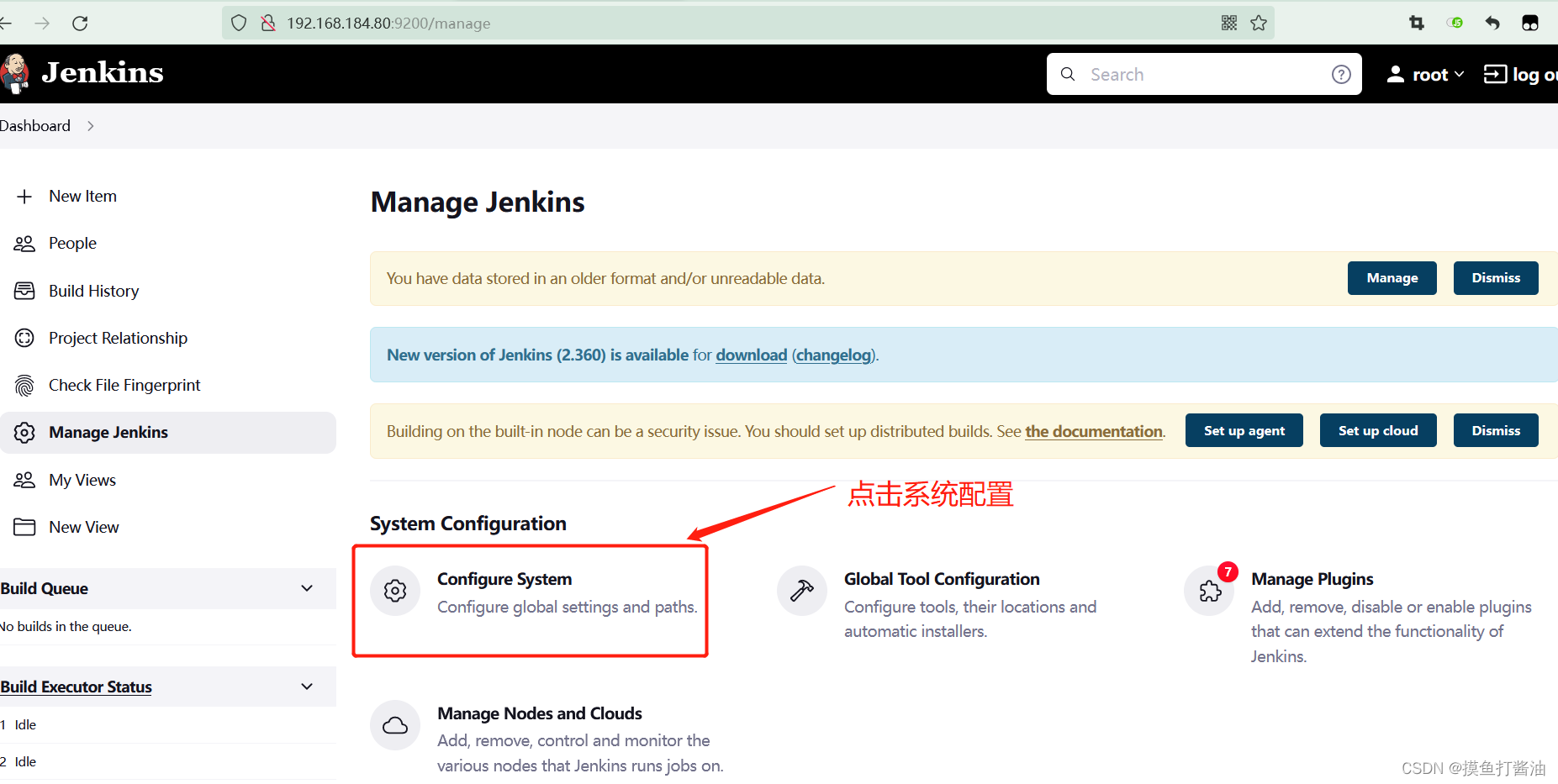Go forward with browser forward arrow
Viewport: 1558px width, 784px height.
[x=42, y=23]
